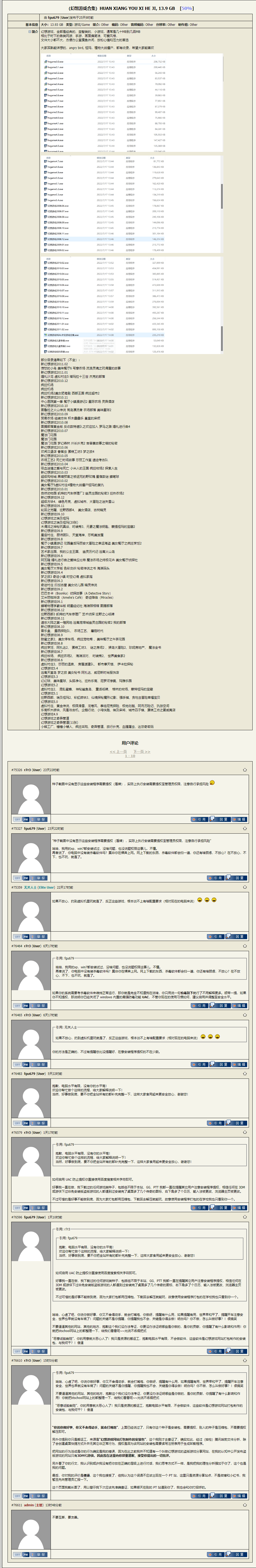Open the third file-list screenshot image
The height and width of the screenshot is (1568, 256).
point(132,305)
